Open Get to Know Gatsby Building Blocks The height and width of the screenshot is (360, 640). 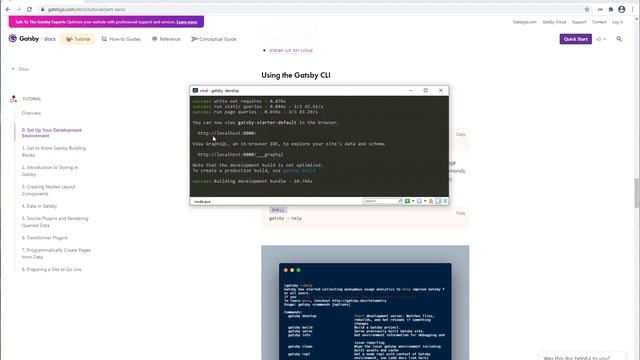click(54, 151)
